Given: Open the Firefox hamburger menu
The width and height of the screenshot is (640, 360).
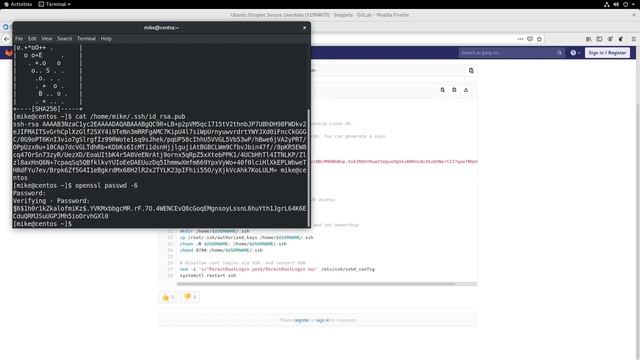Looking at the screenshot, I should [x=633, y=39].
